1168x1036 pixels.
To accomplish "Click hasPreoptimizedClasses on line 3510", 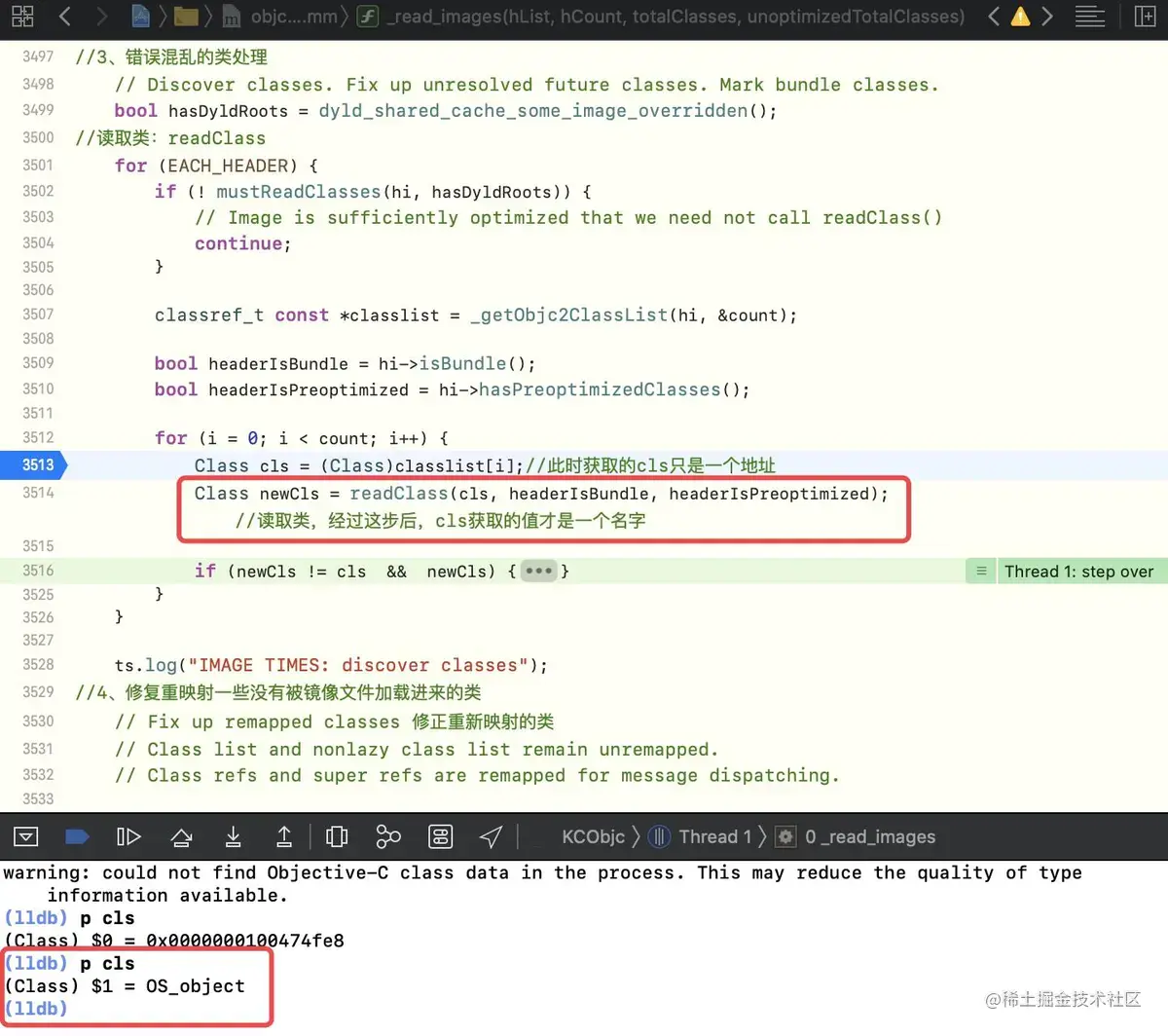I will (600, 389).
